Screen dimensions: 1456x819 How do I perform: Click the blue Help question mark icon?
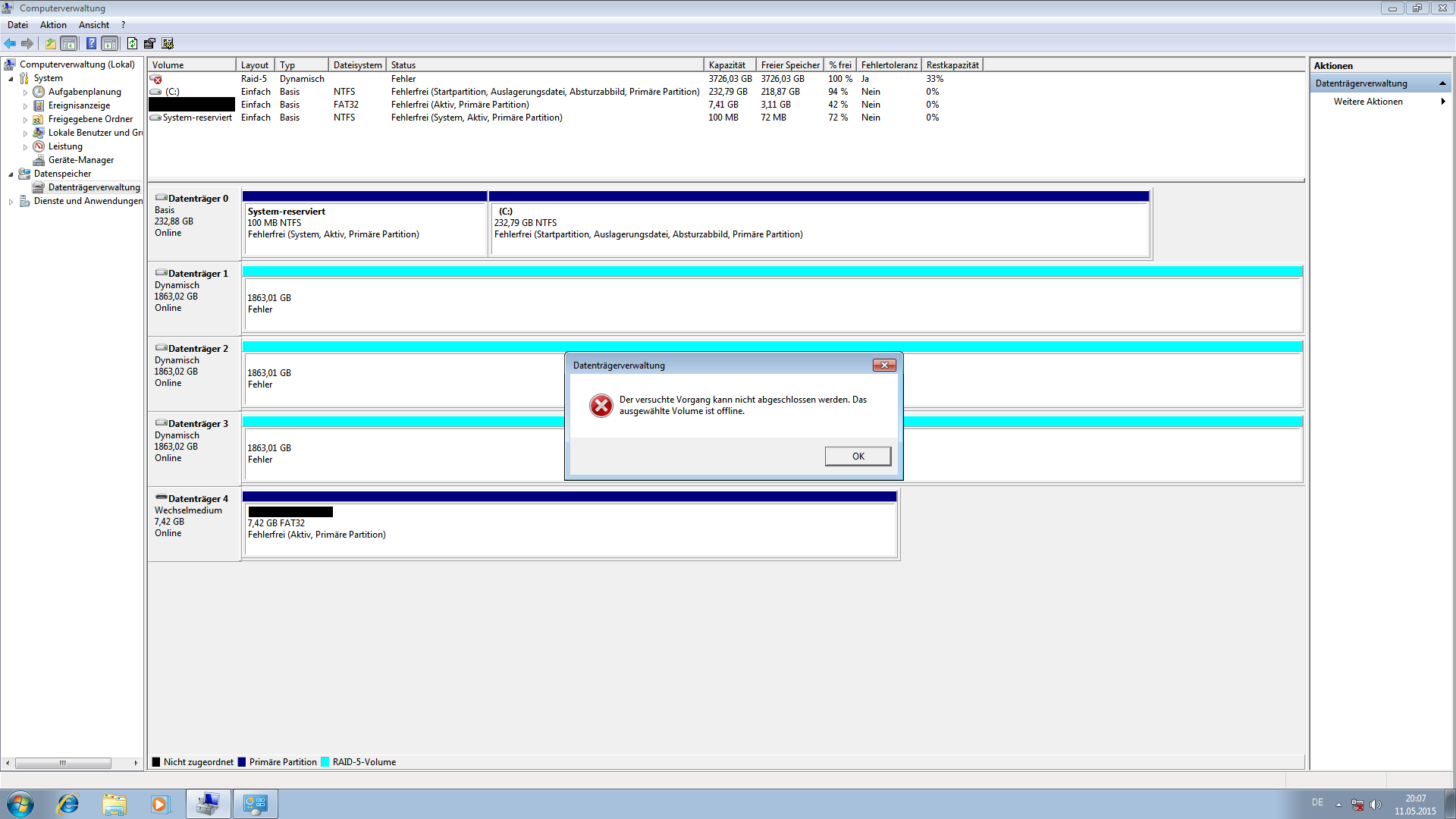point(91,43)
